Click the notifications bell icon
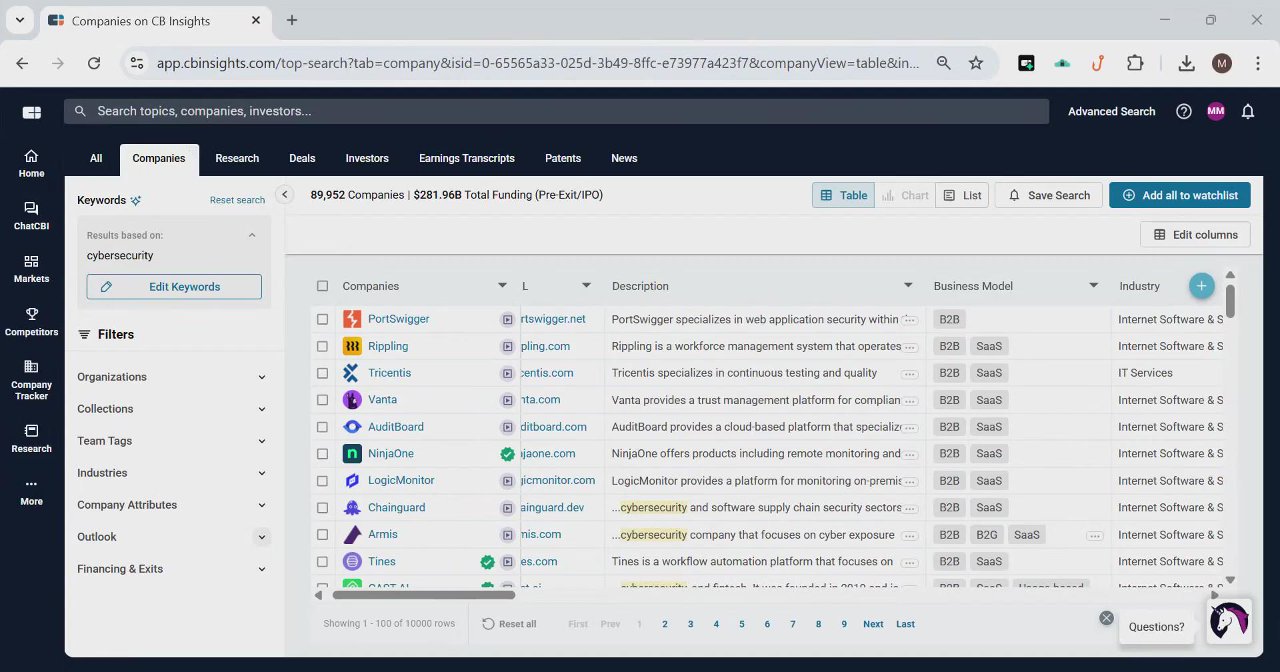This screenshot has height=672, width=1280. point(1248,111)
